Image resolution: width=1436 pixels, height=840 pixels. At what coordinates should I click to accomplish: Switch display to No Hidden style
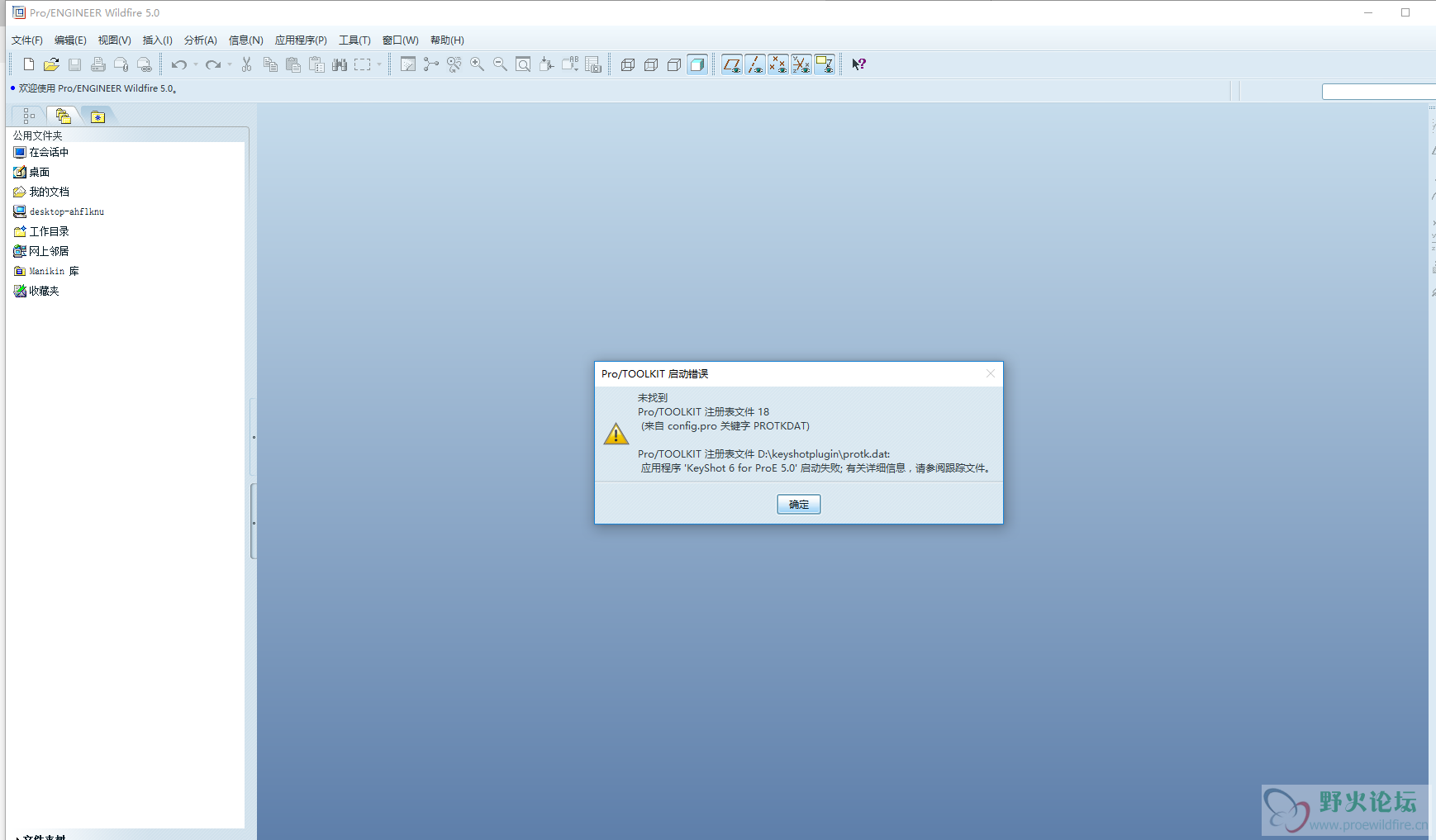click(674, 64)
